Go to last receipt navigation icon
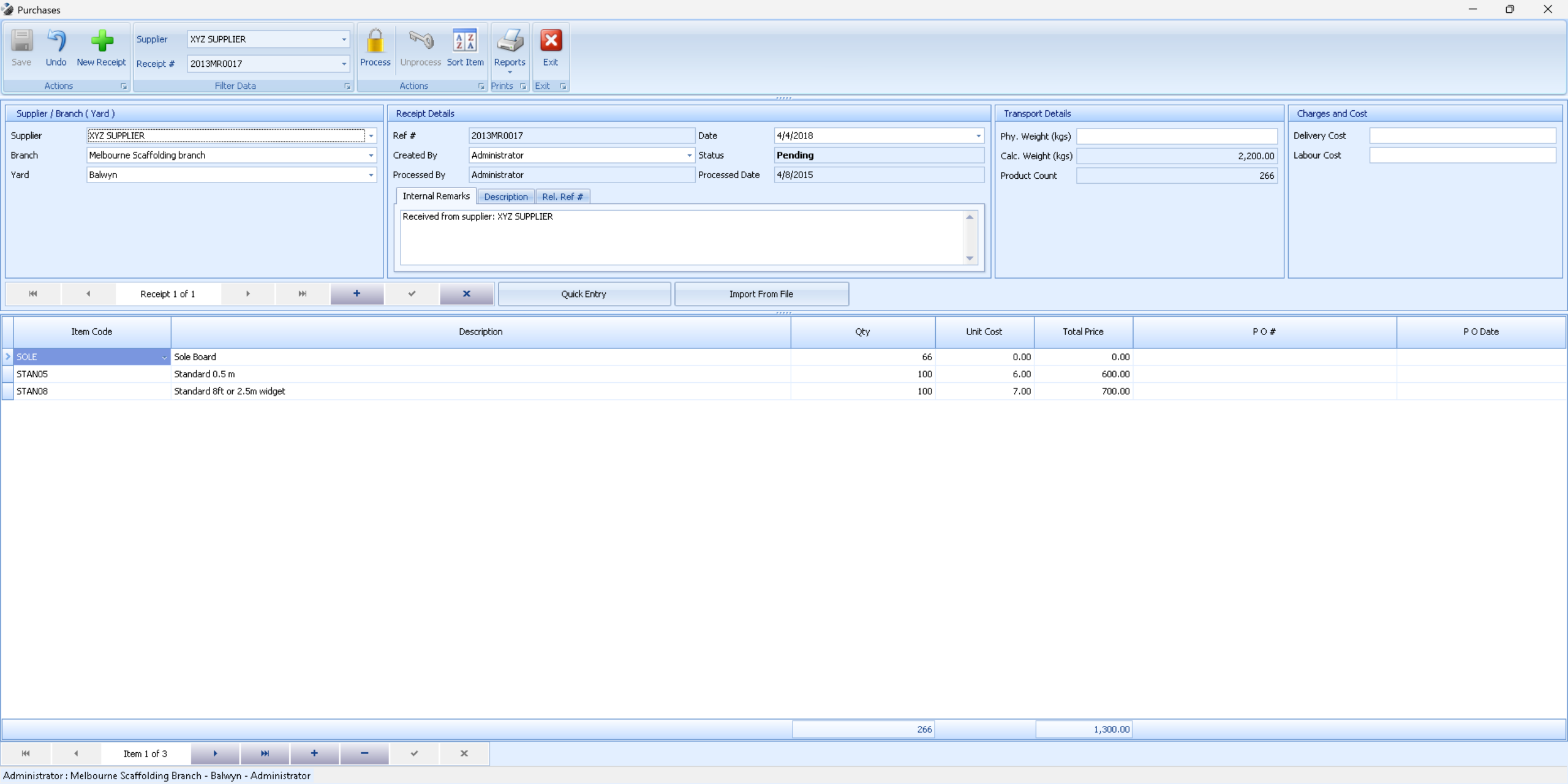The height and width of the screenshot is (784, 1568). 303,294
